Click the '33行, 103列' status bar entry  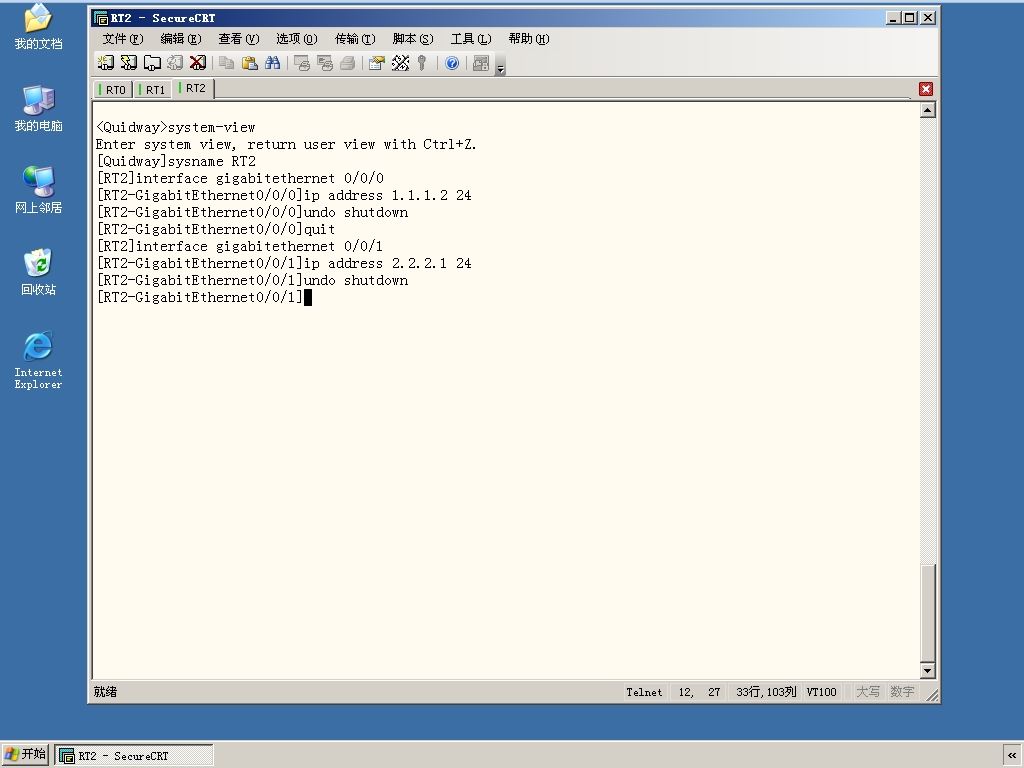pos(766,692)
